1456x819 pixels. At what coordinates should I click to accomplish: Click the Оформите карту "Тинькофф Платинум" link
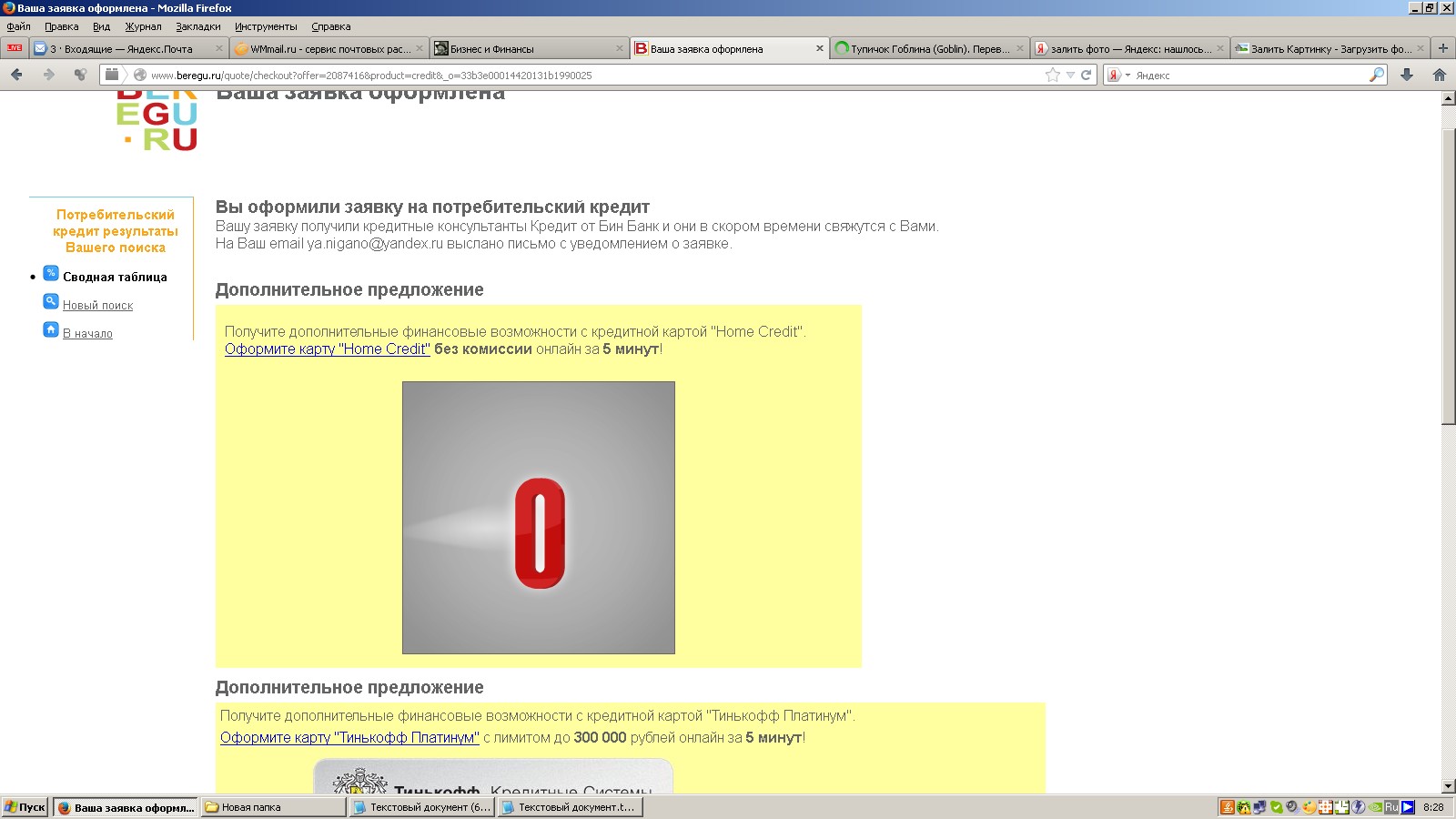pyautogui.click(x=349, y=737)
